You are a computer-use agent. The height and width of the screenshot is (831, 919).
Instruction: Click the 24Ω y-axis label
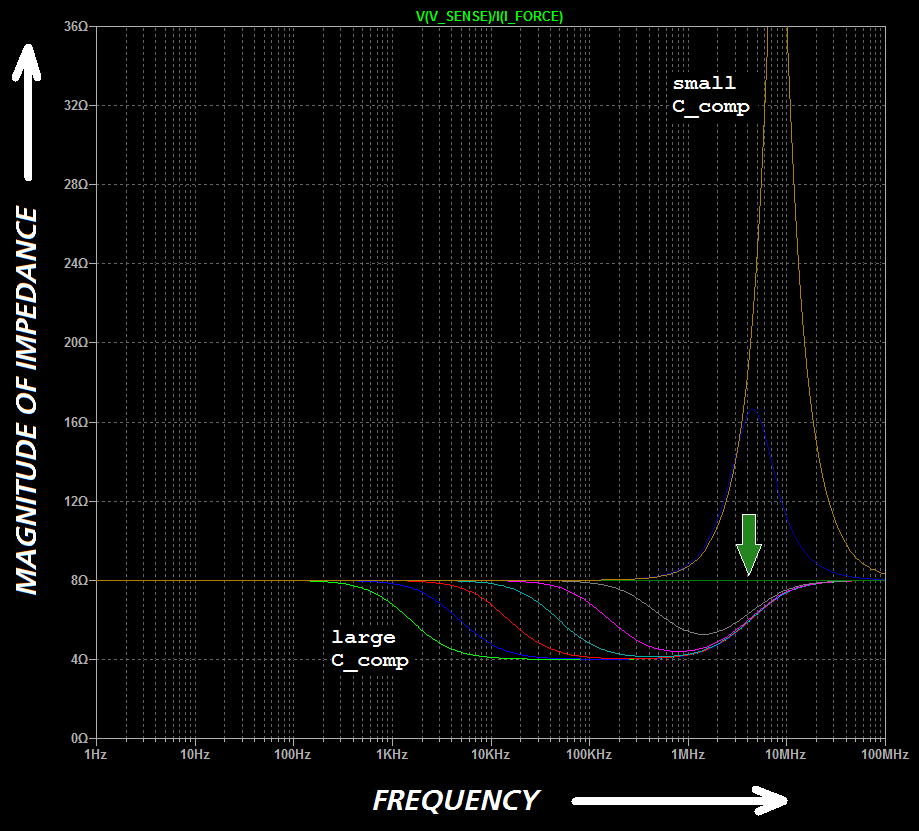[76, 264]
